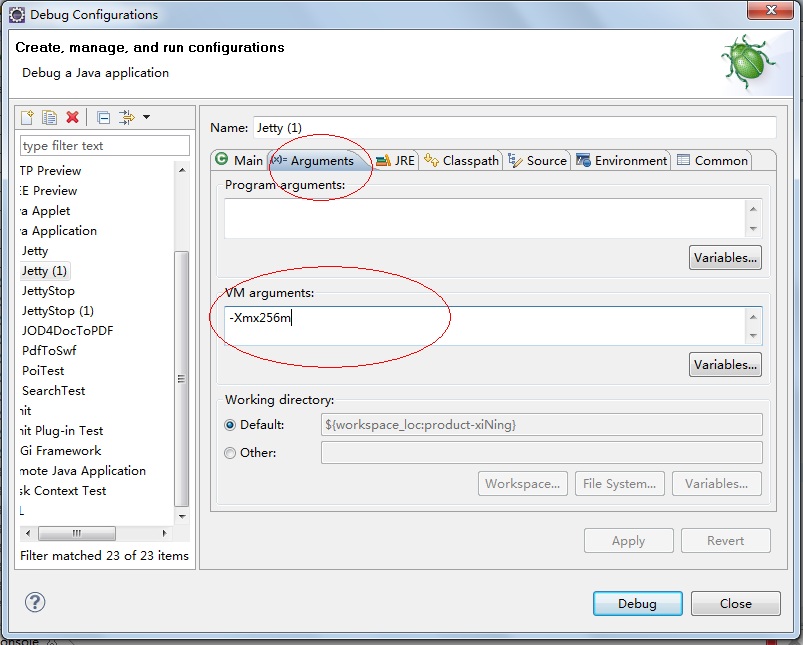Open the help question mark icon

[35, 602]
